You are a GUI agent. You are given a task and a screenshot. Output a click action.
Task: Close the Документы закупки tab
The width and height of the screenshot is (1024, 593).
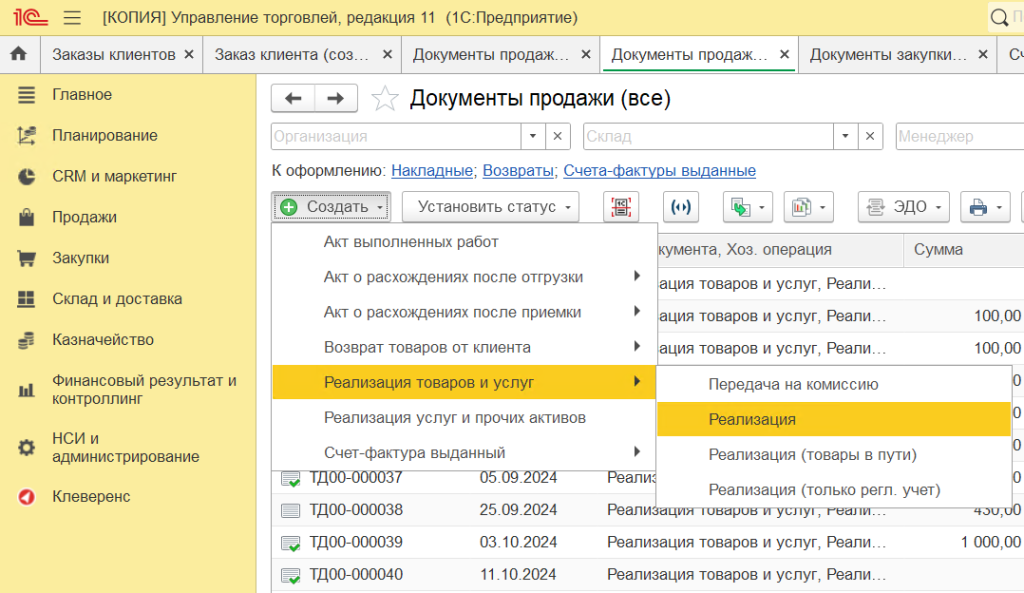(983, 55)
